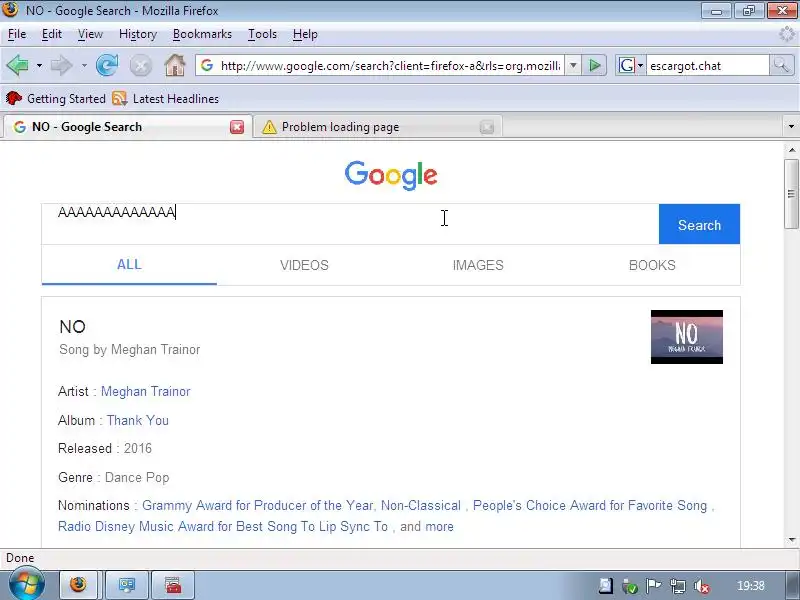Click the green check security tray icon

pyautogui.click(x=630, y=586)
